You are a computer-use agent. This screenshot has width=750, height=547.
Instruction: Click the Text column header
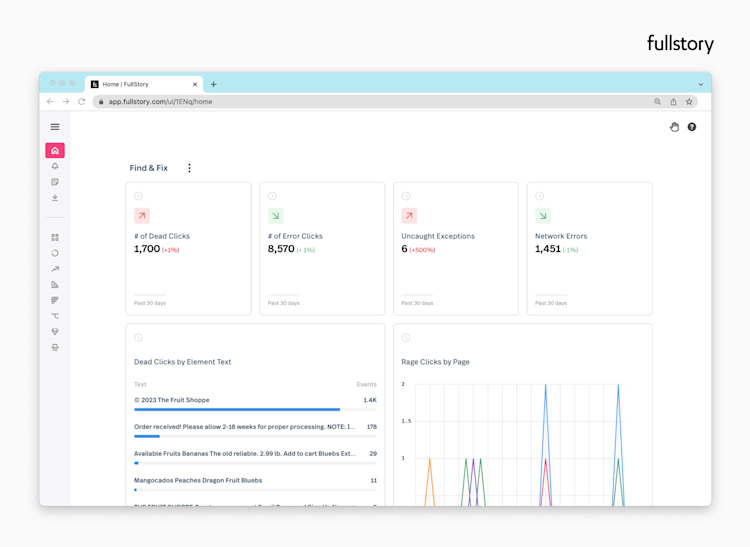(x=140, y=384)
